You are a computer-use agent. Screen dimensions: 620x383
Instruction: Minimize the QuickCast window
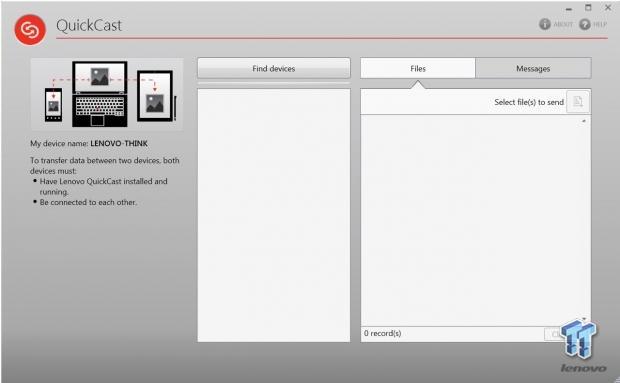pyautogui.click(x=569, y=9)
